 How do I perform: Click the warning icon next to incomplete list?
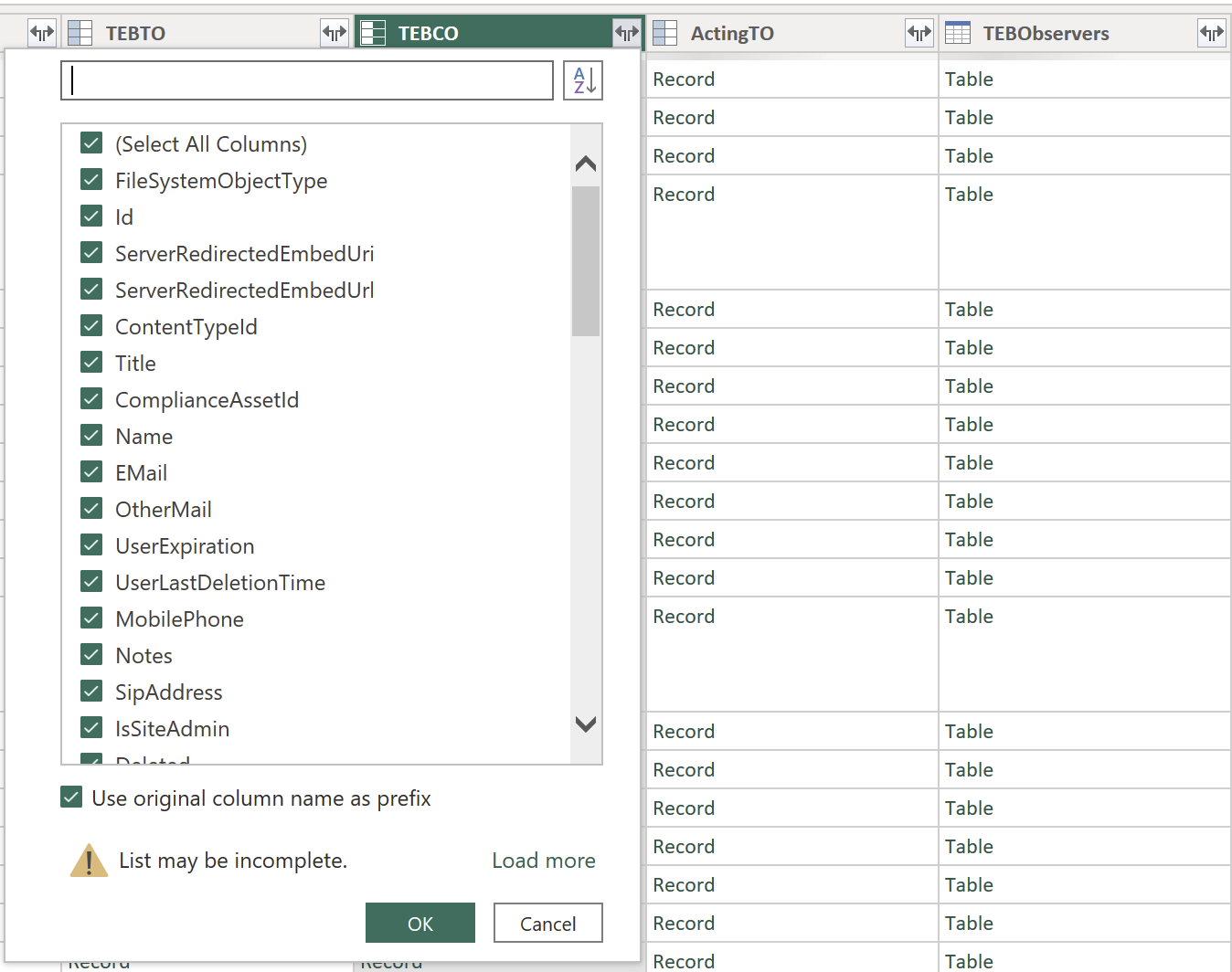point(89,861)
